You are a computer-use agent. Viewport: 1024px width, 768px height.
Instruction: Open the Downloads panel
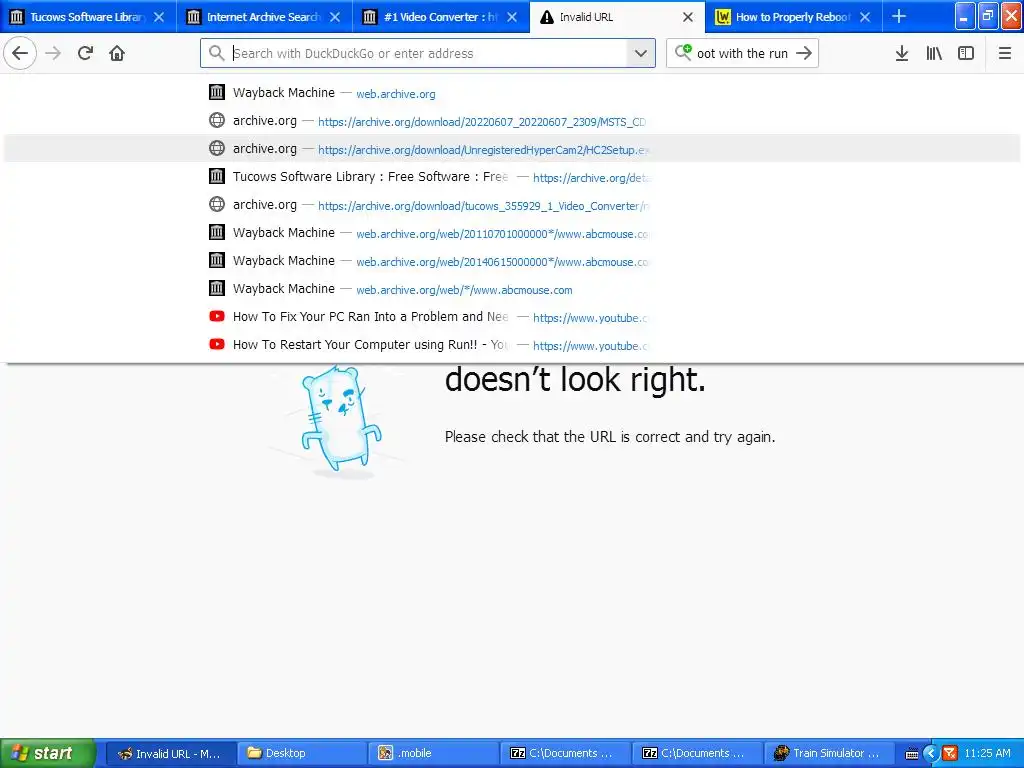tap(902, 53)
